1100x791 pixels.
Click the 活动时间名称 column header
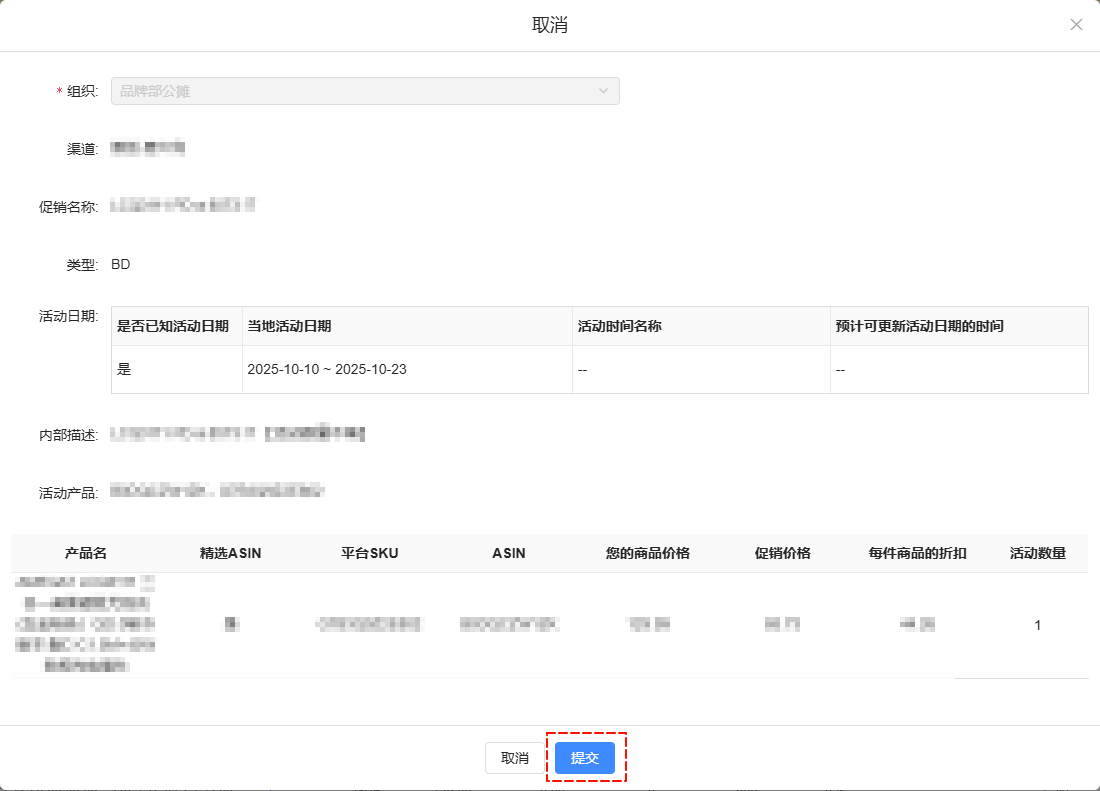tap(620, 326)
